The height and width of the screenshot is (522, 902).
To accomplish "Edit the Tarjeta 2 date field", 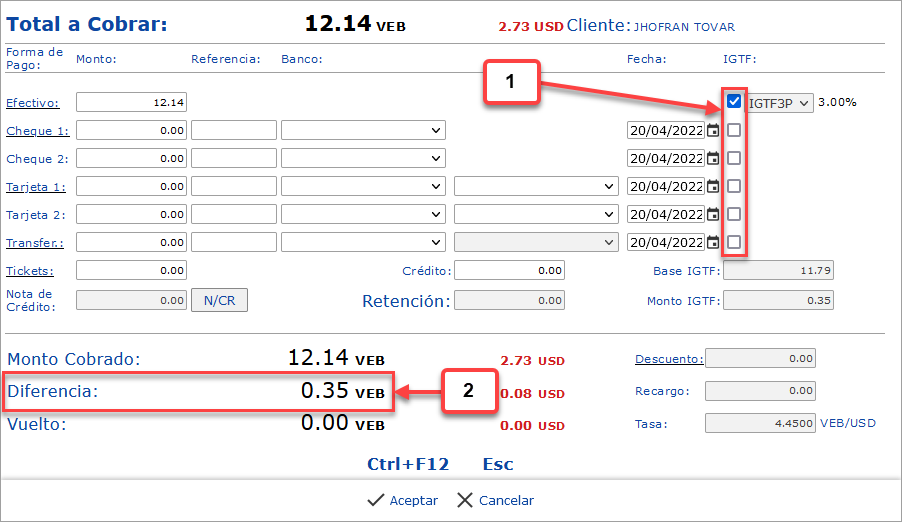I will (666, 214).
